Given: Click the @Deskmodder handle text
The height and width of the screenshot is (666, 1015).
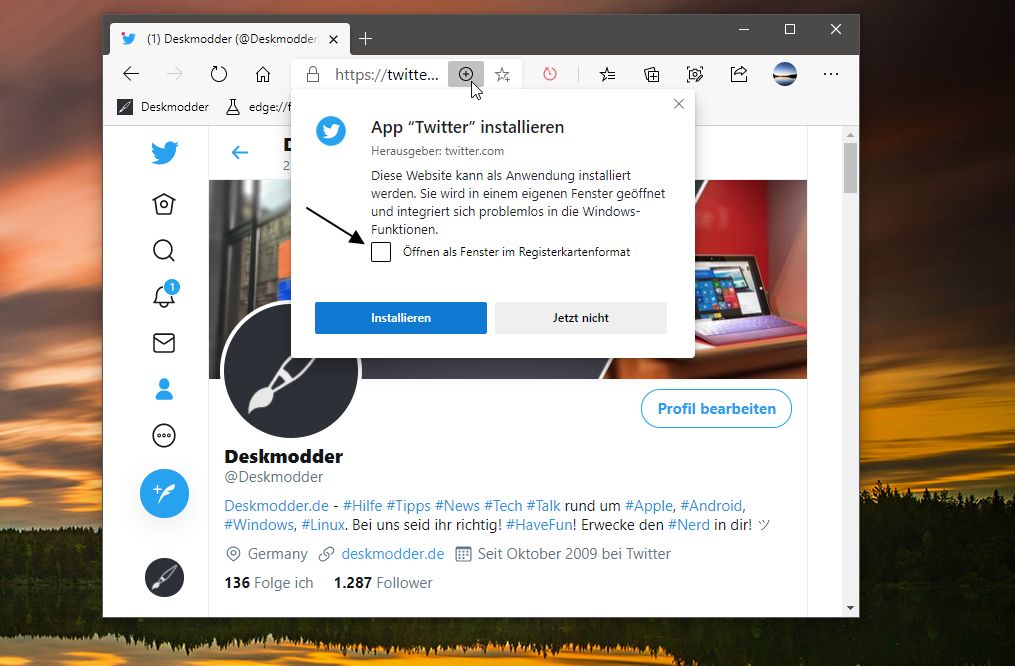Looking at the screenshot, I should 273,477.
